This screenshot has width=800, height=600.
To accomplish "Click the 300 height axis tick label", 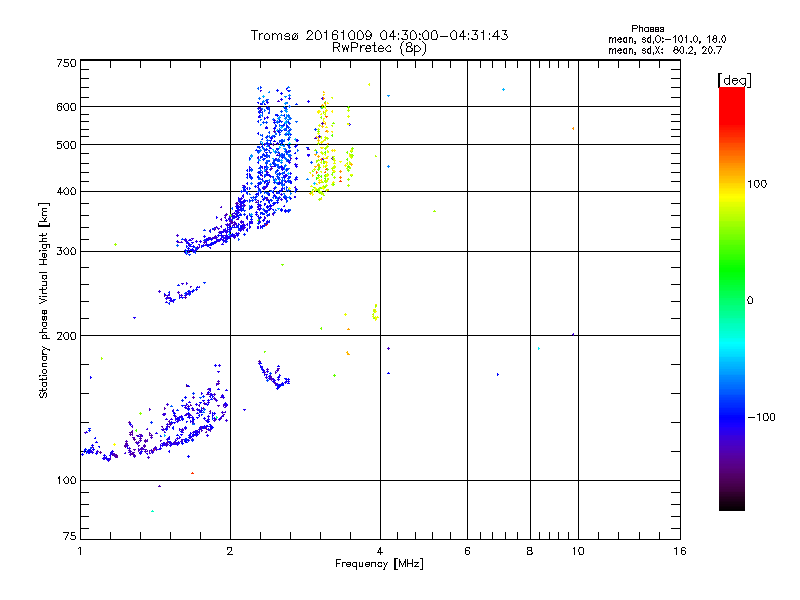I will click(66, 251).
